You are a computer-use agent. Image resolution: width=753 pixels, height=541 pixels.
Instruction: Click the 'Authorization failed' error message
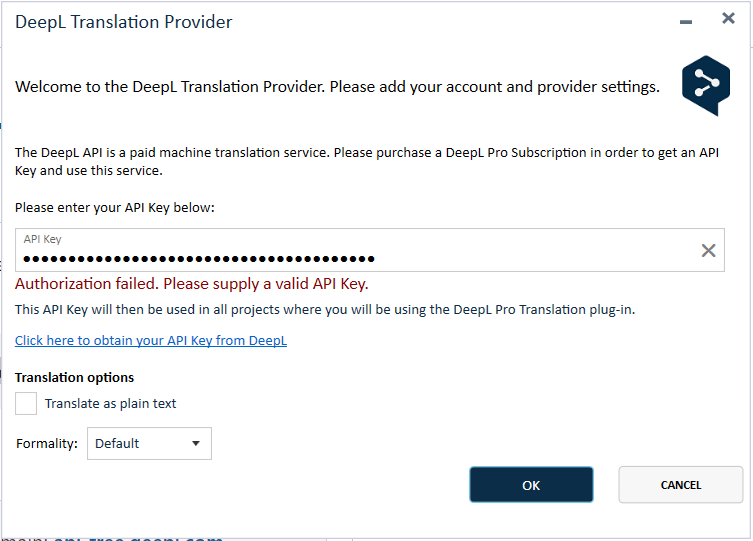[192, 284]
